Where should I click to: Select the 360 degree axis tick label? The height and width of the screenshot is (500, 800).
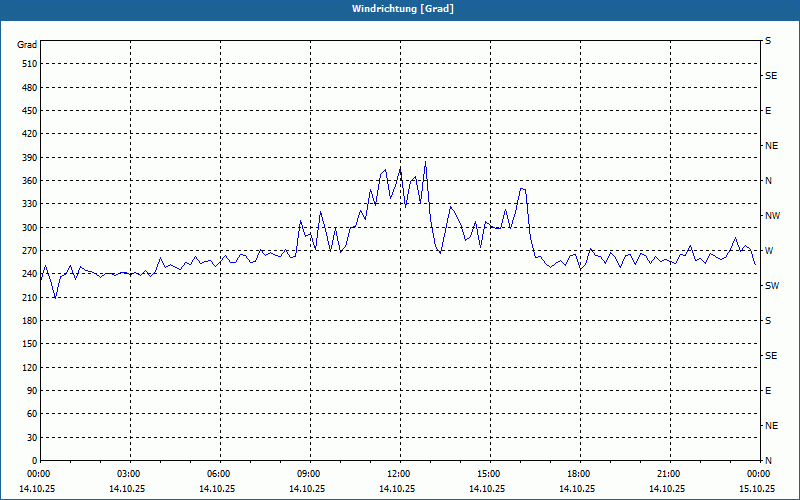[x=30, y=181]
